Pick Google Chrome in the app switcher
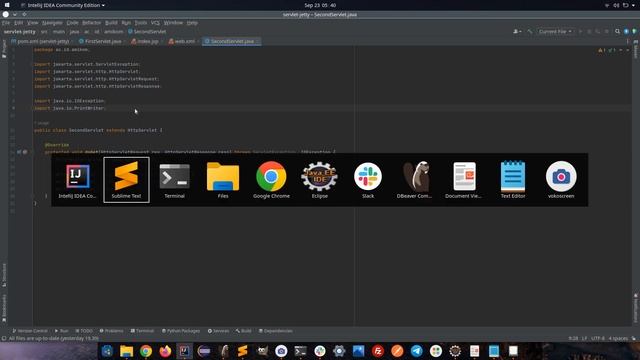The height and width of the screenshot is (360, 640). coord(271,180)
